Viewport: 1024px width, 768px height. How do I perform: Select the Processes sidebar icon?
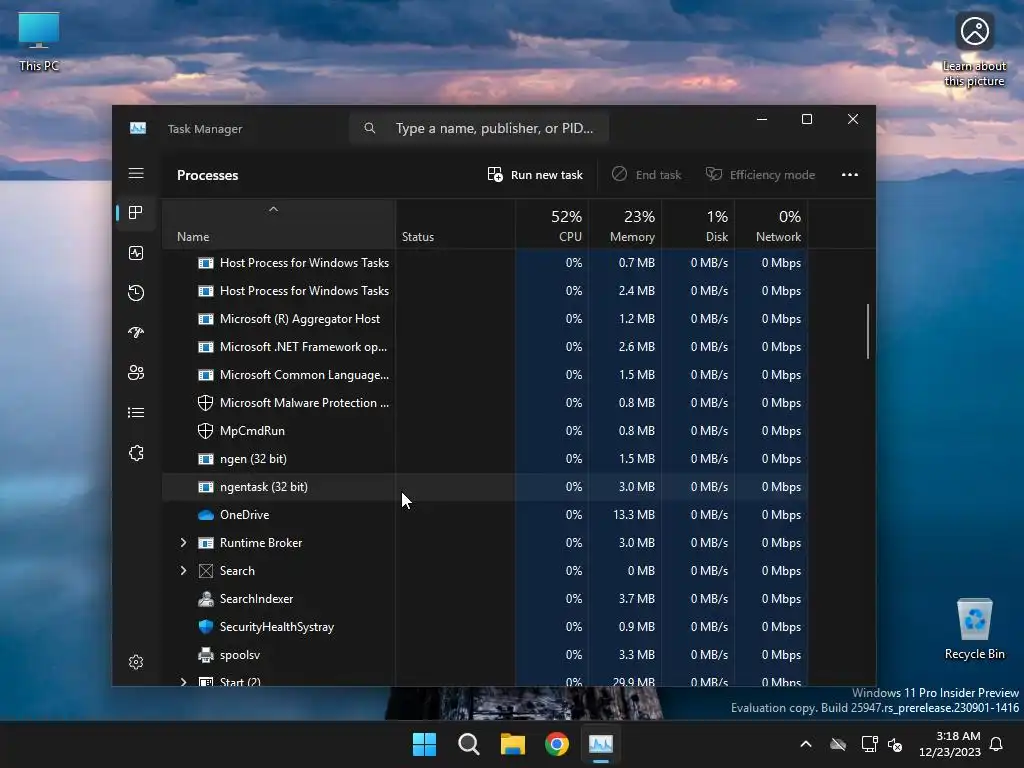tap(136, 212)
